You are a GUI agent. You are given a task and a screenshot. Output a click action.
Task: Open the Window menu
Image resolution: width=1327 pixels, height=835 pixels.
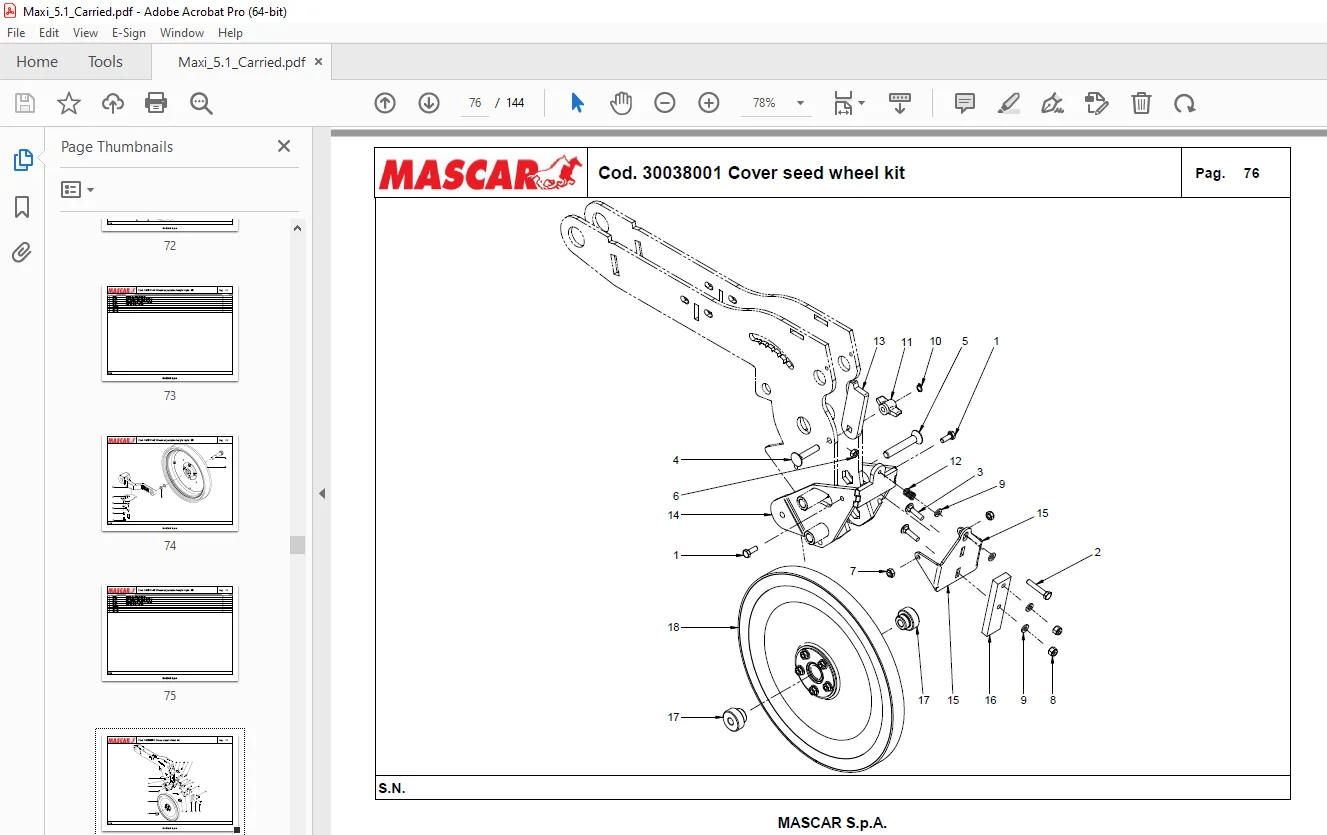182,33
